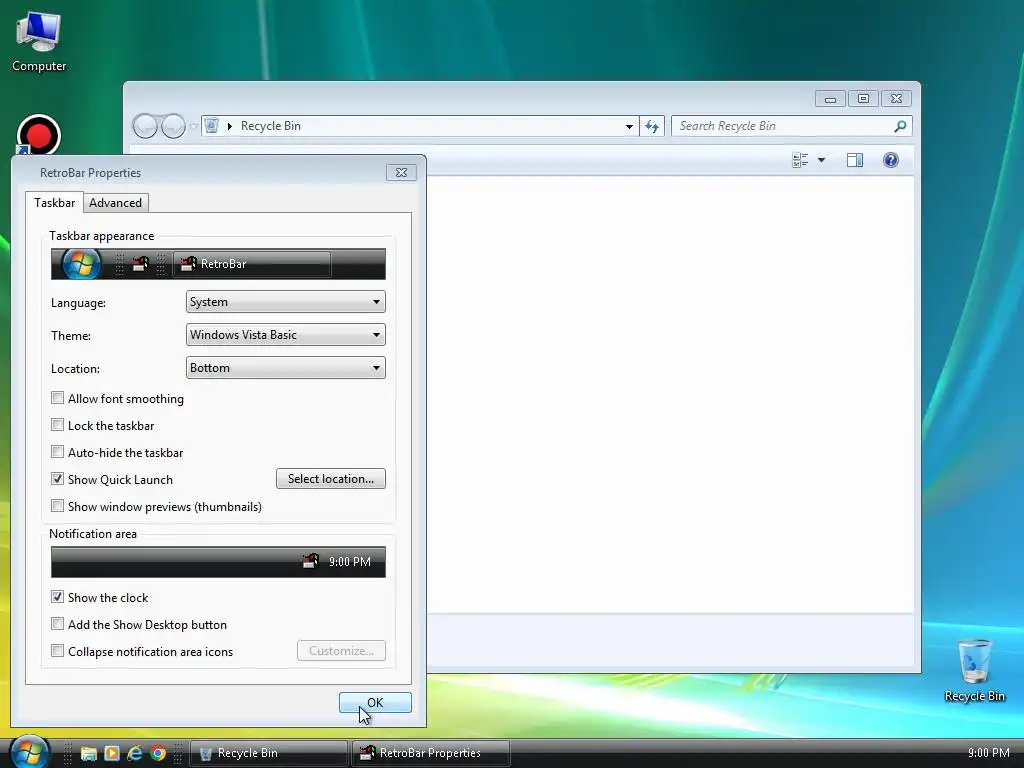This screenshot has height=768, width=1024.
Task: Click the breadcrumb arrow before Recycle Bin
Action: 229,126
